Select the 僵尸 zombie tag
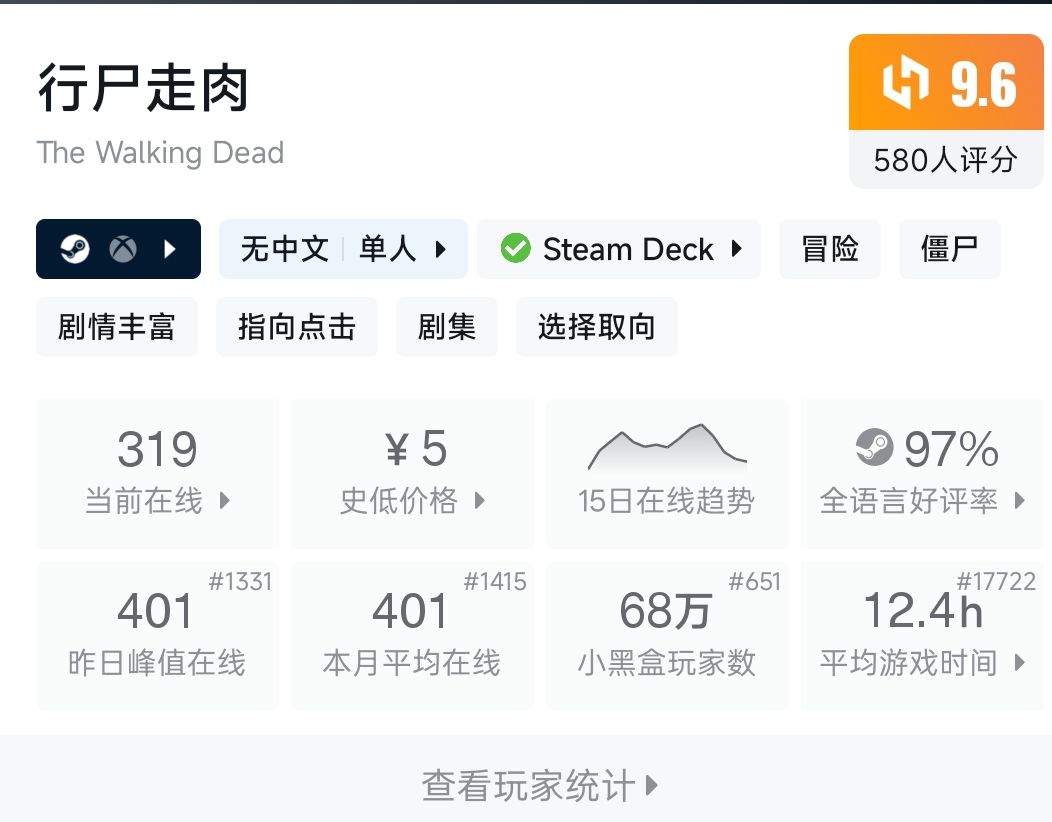Image resolution: width=1052 pixels, height=822 pixels. pos(949,249)
